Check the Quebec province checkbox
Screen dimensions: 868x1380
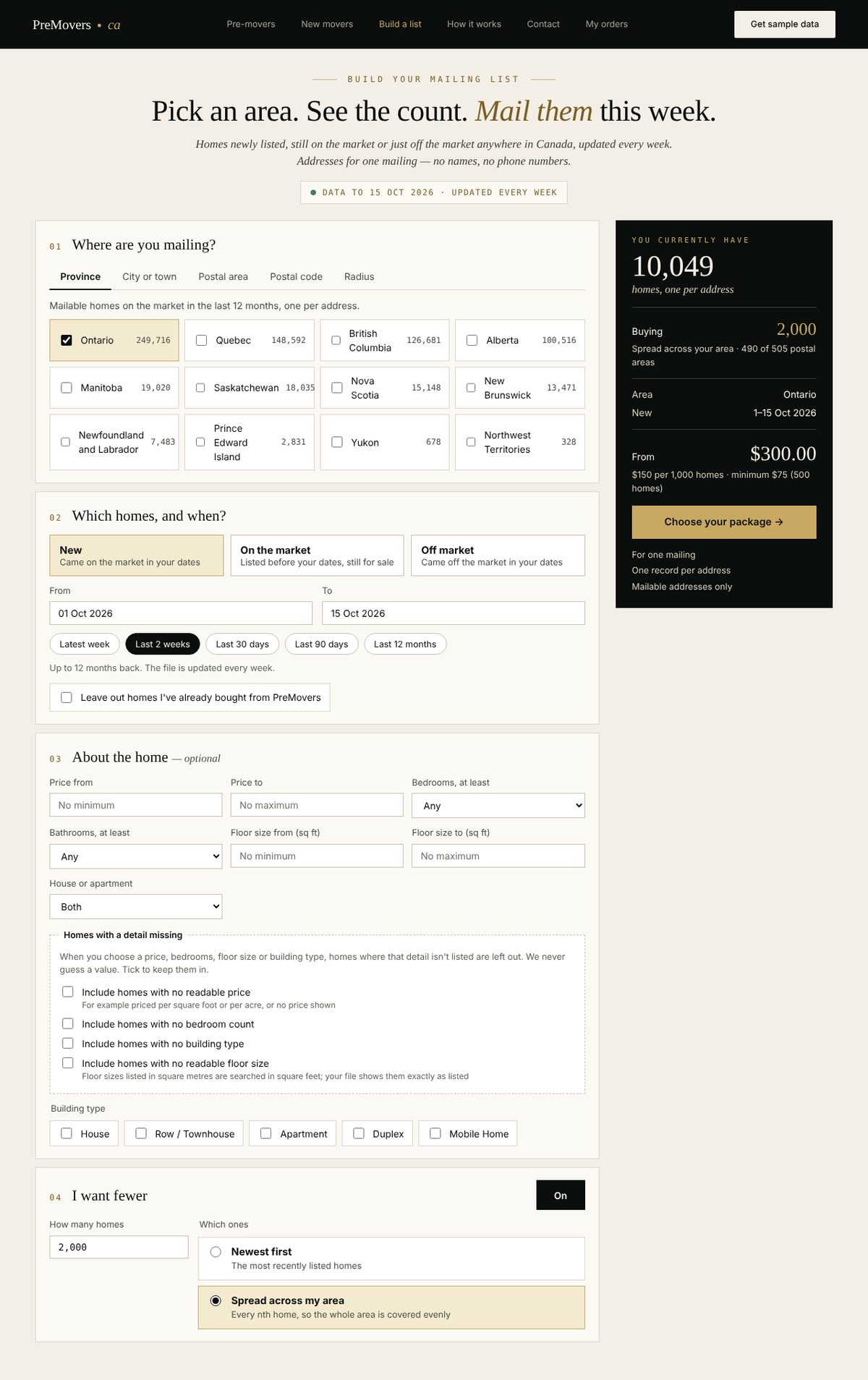pos(202,340)
